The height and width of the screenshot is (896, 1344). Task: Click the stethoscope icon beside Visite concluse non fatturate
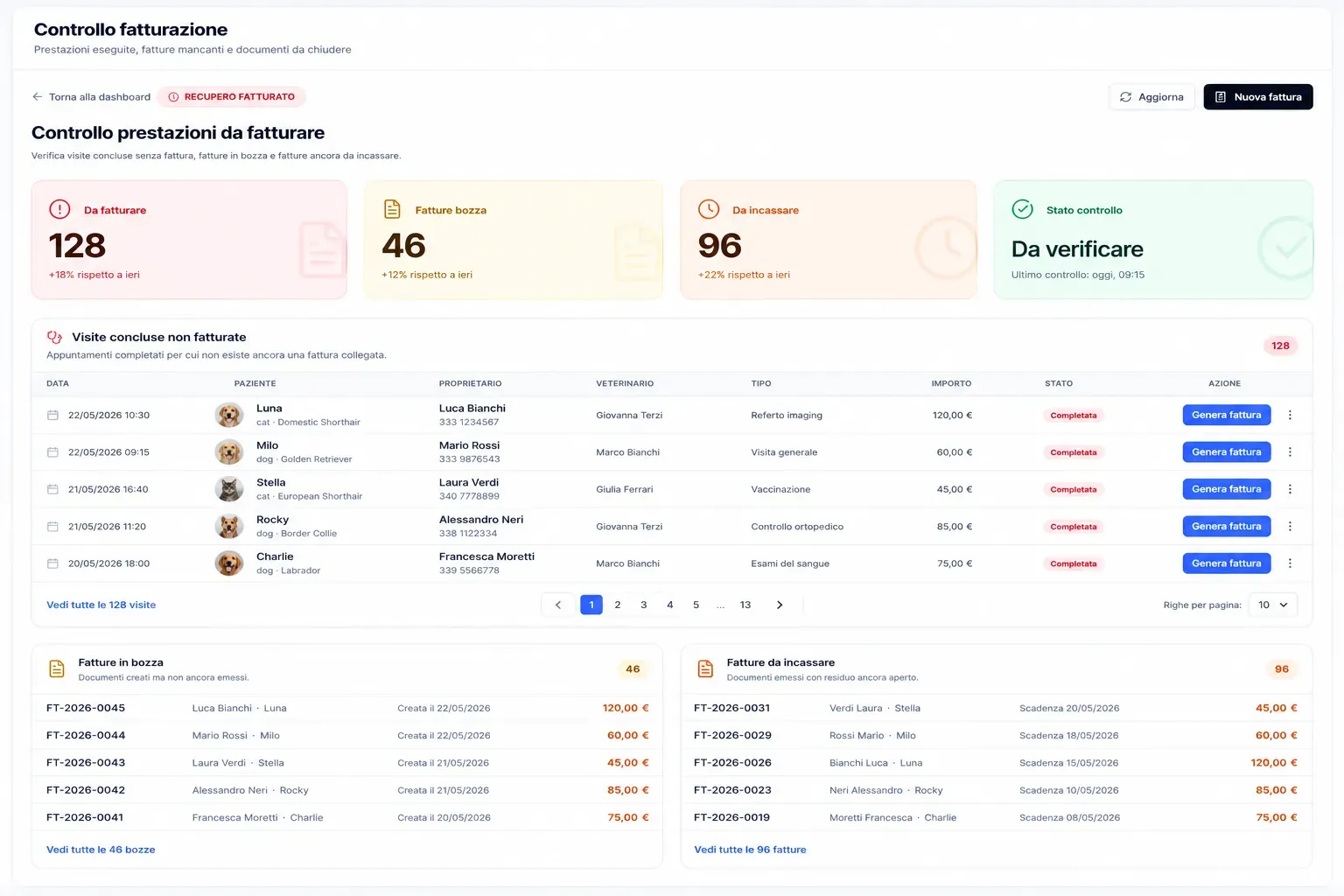click(54, 337)
